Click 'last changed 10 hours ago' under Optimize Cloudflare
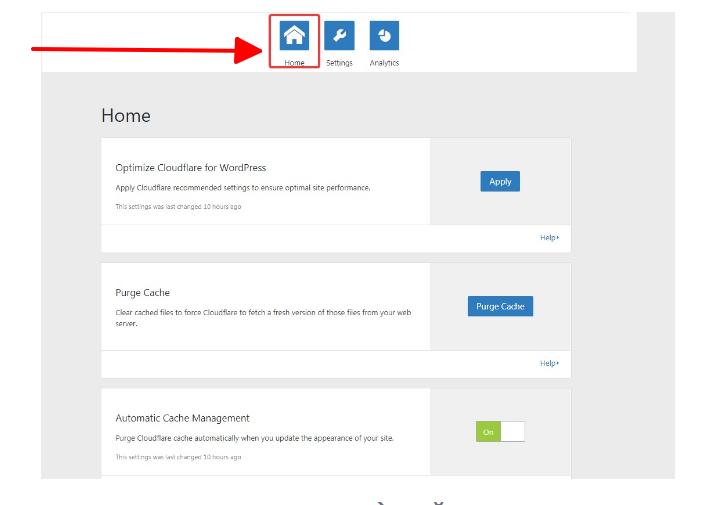This screenshot has height=505, width=714. 178,207
